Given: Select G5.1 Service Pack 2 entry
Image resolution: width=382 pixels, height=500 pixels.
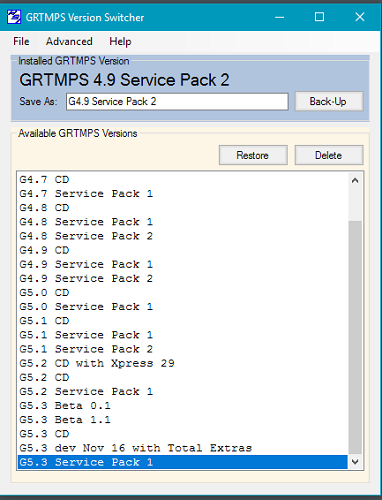Looking at the screenshot, I should pyautogui.click(x=183, y=349).
